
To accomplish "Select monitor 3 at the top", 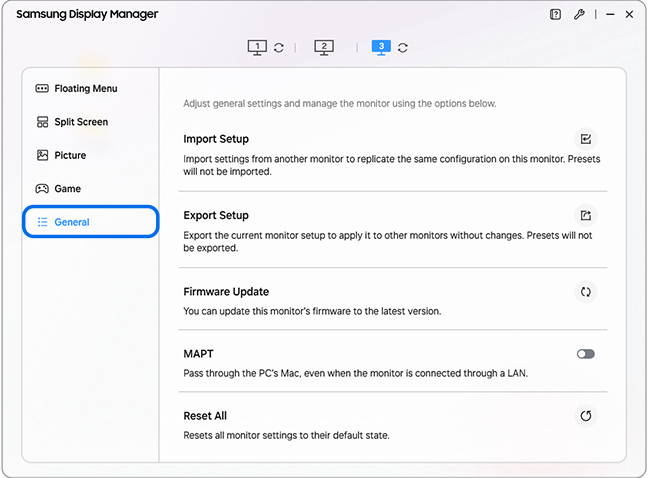I will pyautogui.click(x=381, y=47).
